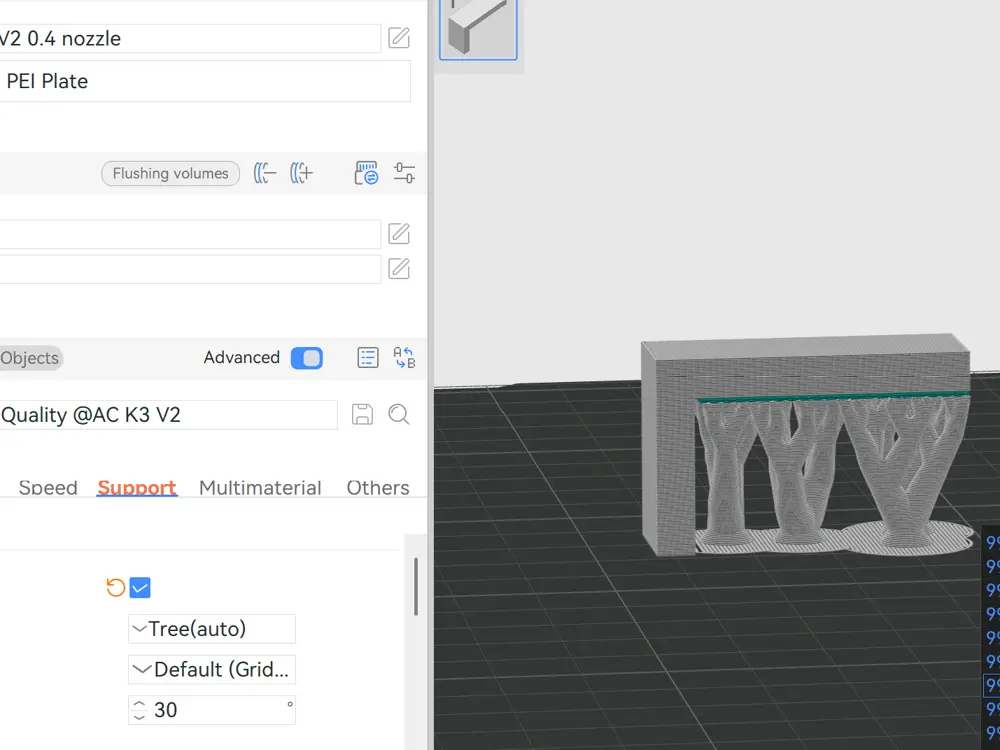
Task: Decrease threshold angle with down arrow
Action: tap(139, 717)
